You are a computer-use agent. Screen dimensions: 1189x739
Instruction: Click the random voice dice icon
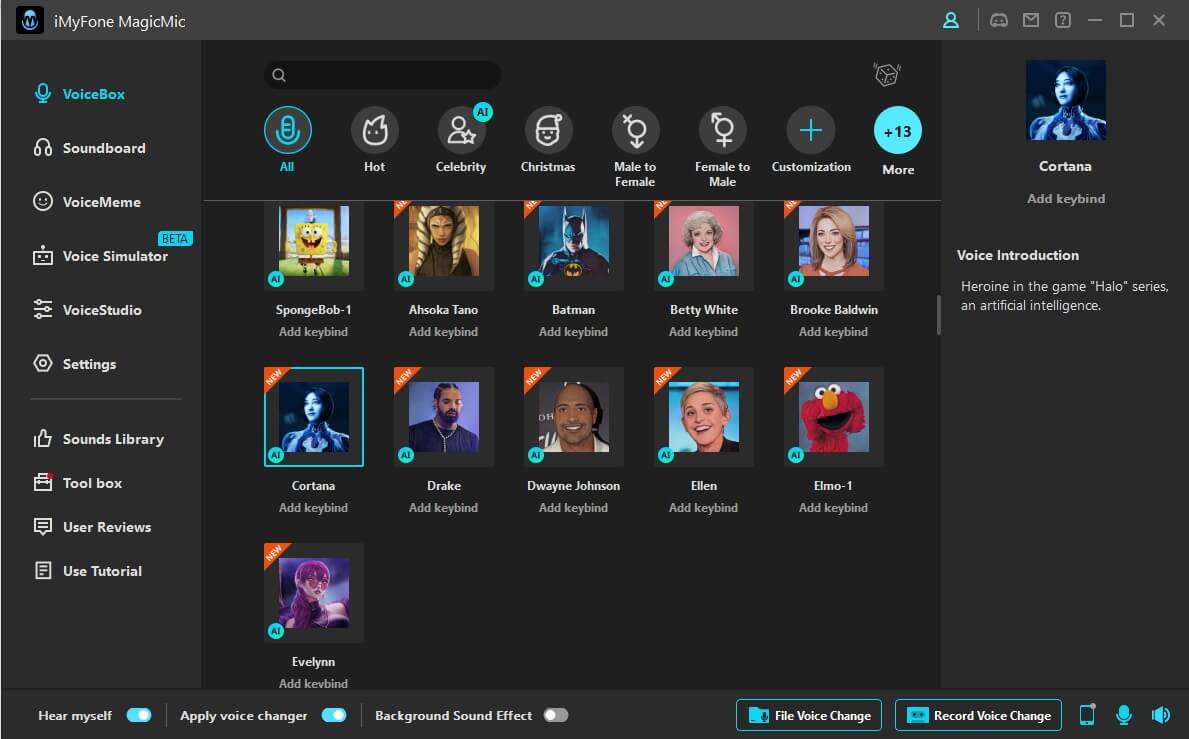click(886, 74)
